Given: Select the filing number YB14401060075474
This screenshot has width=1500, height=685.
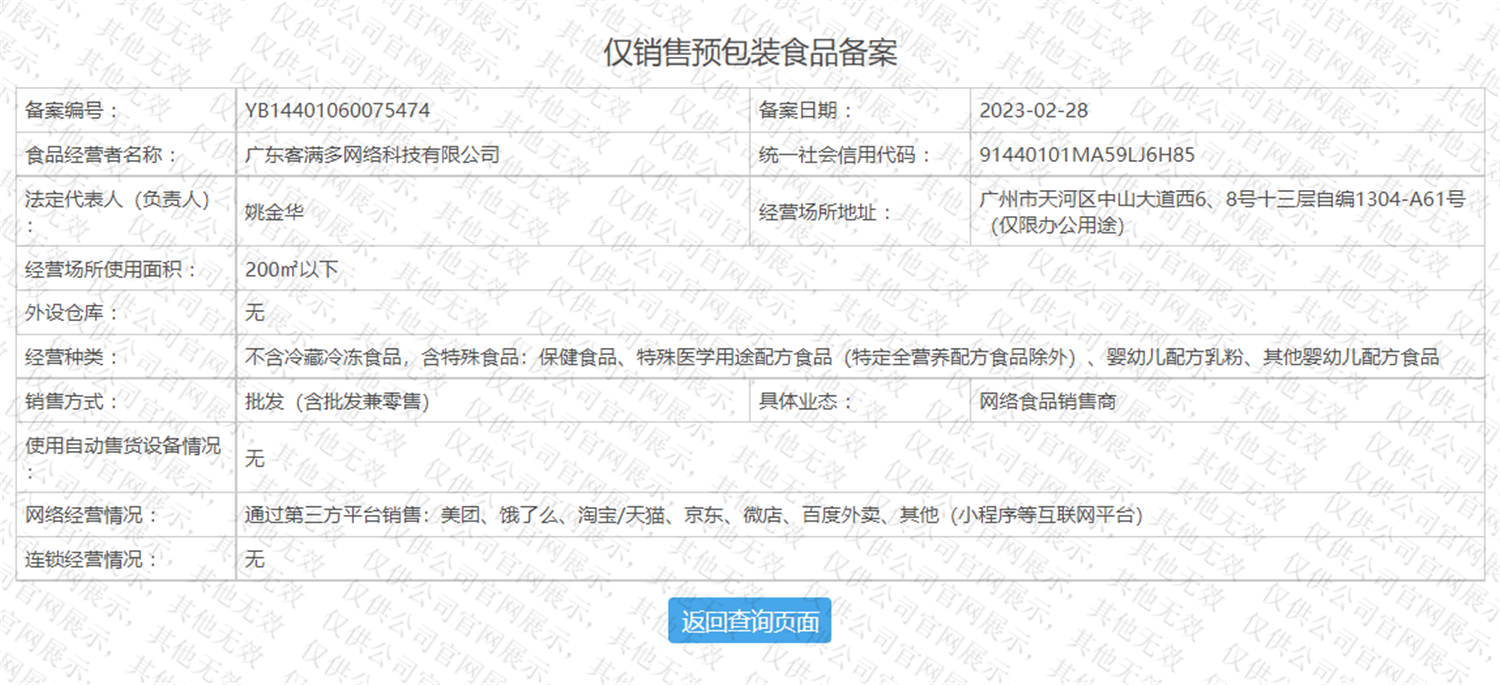Looking at the screenshot, I should (337, 110).
